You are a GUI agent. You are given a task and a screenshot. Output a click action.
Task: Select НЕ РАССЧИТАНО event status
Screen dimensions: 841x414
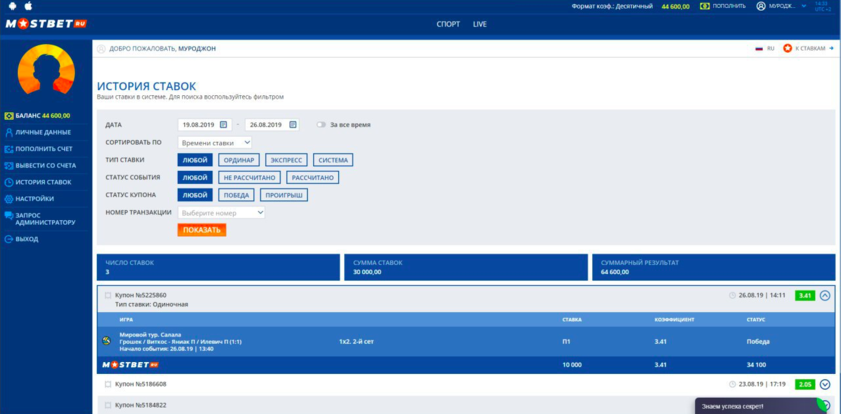[249, 178]
